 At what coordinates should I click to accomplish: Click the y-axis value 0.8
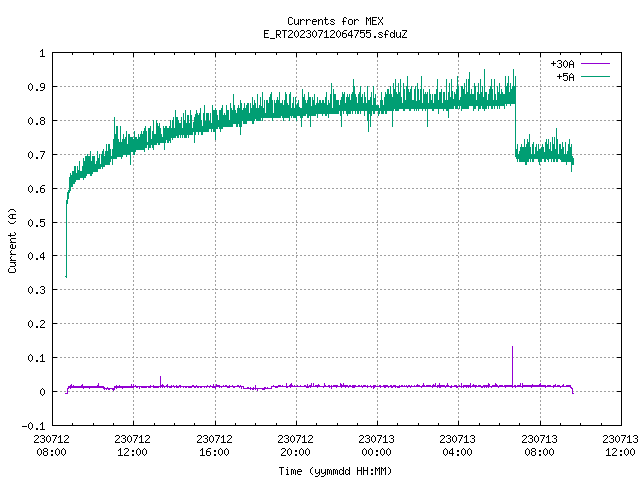click(x=36, y=121)
